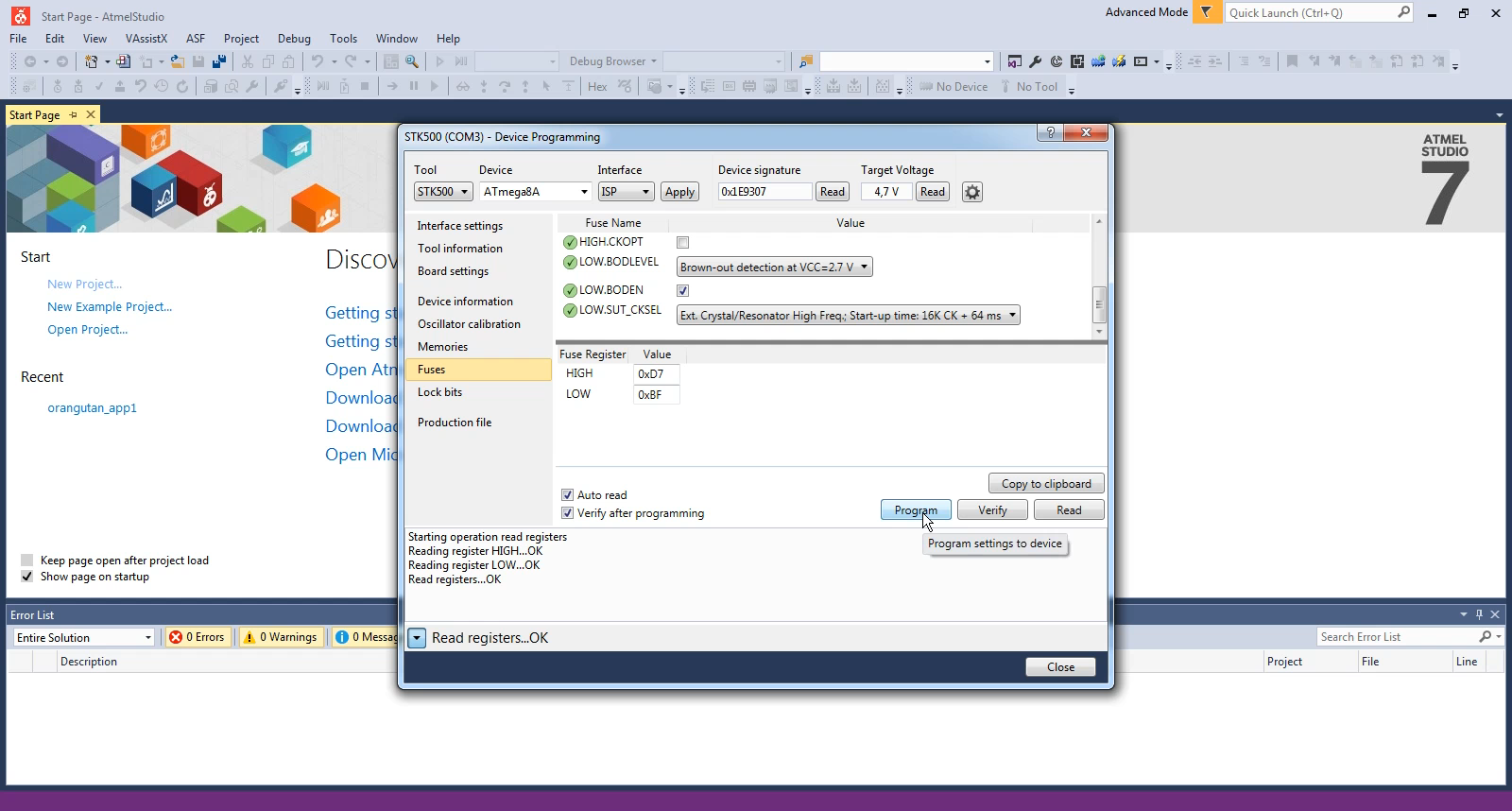This screenshot has width=1512, height=811.
Task: Click the fuse list scroll-up arrow
Action: (1098, 222)
